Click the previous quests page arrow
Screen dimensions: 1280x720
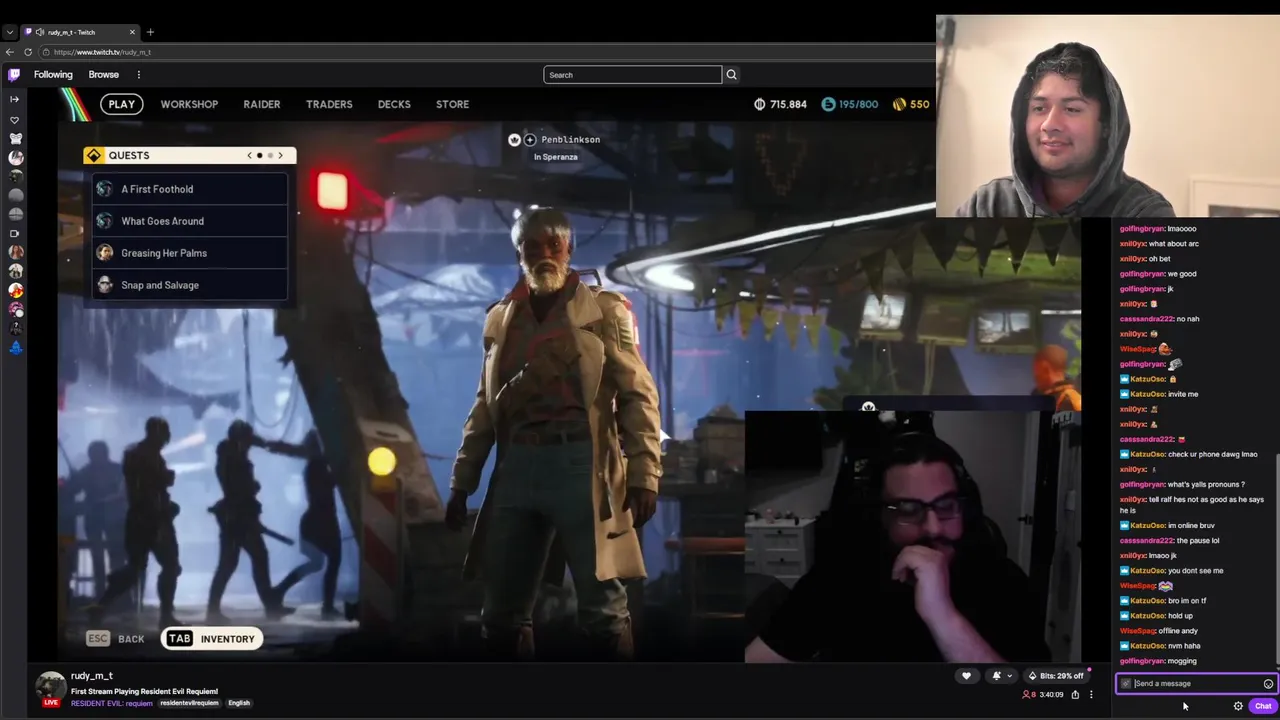coord(250,155)
